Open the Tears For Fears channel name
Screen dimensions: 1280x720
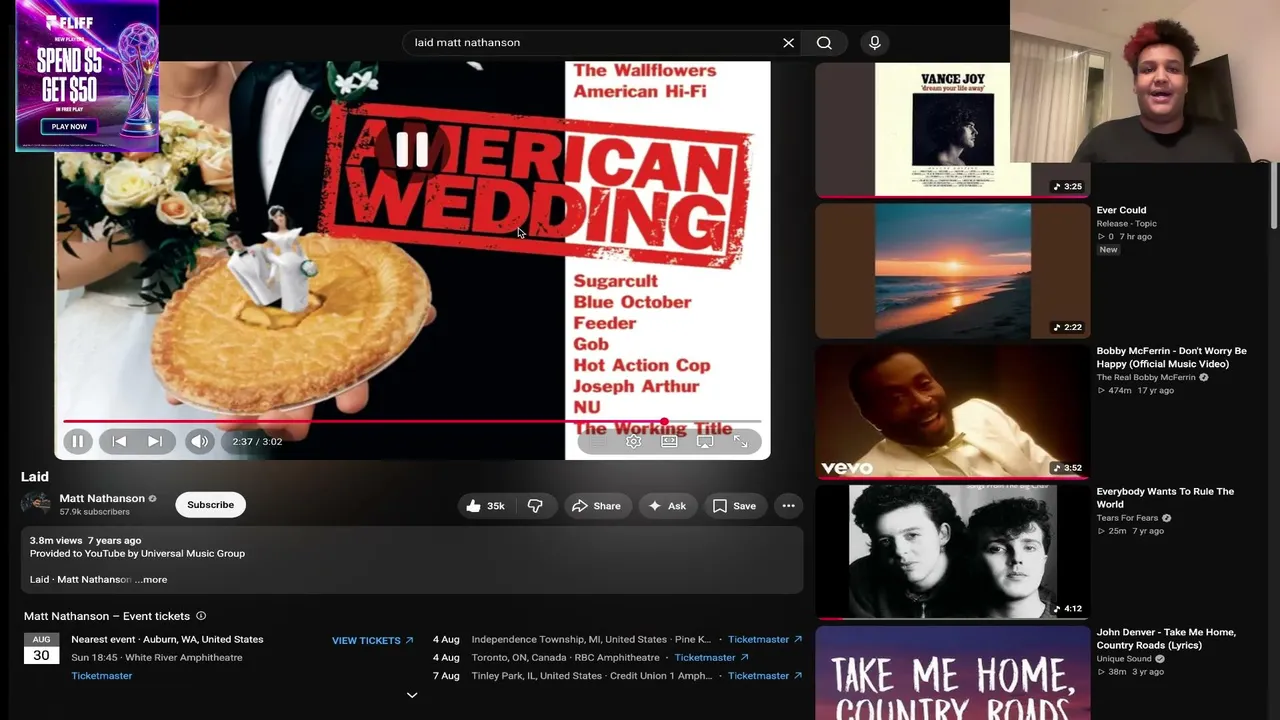tap(1127, 518)
